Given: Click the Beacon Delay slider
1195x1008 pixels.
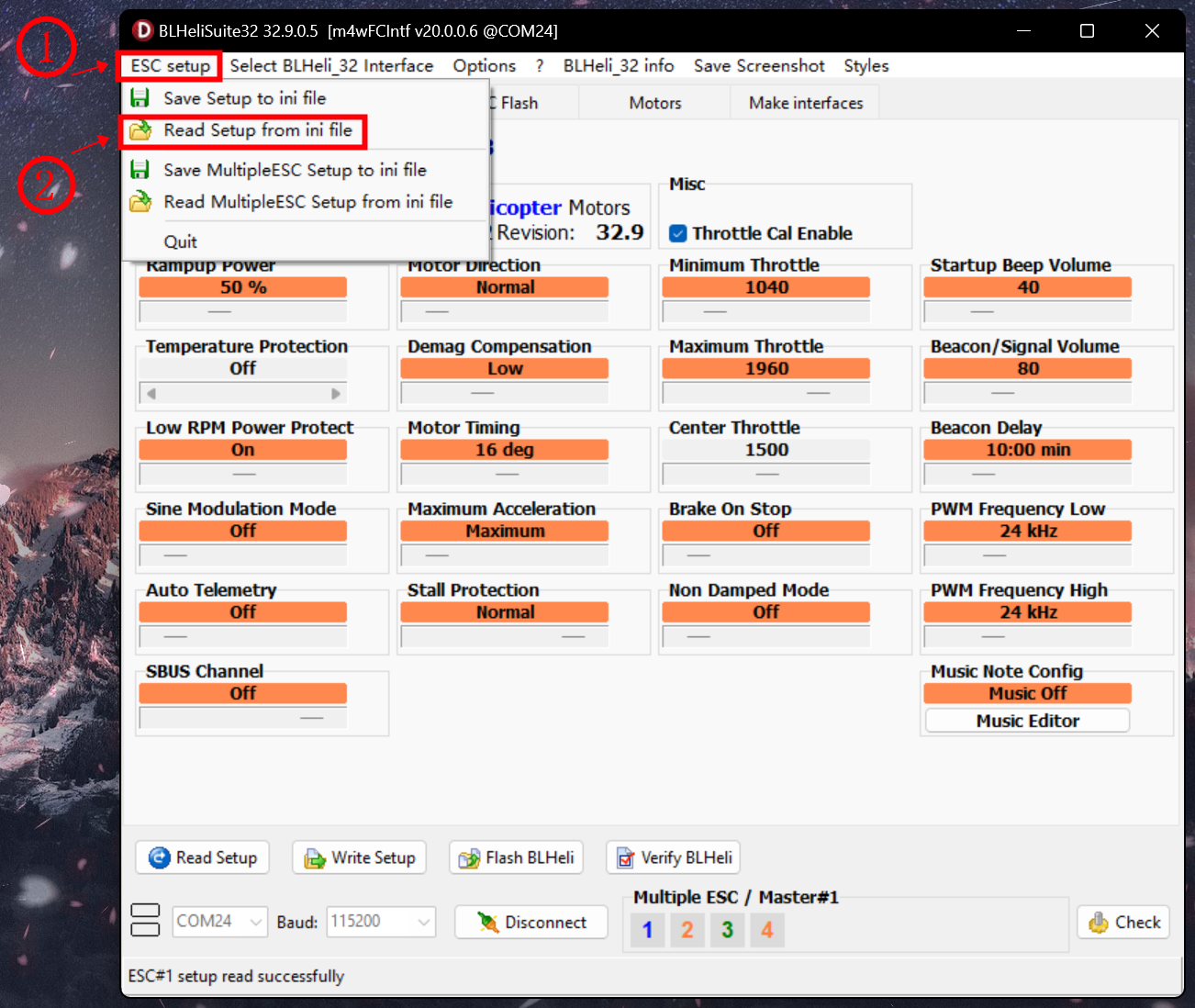Looking at the screenshot, I should tap(1028, 475).
